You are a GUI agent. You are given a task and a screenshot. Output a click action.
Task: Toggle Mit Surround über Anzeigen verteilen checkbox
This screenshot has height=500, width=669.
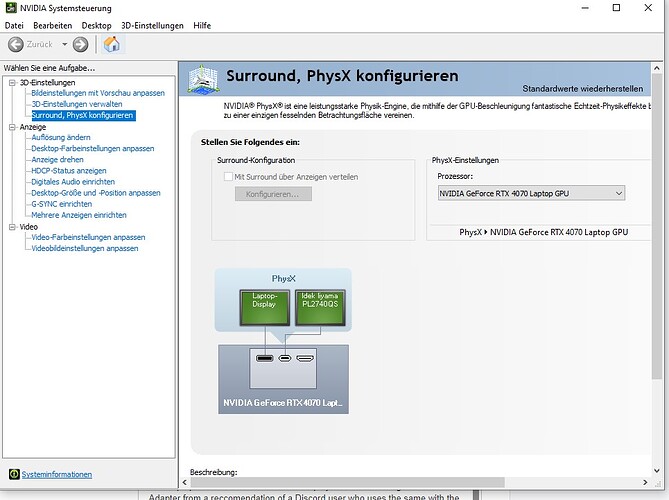[x=228, y=177]
